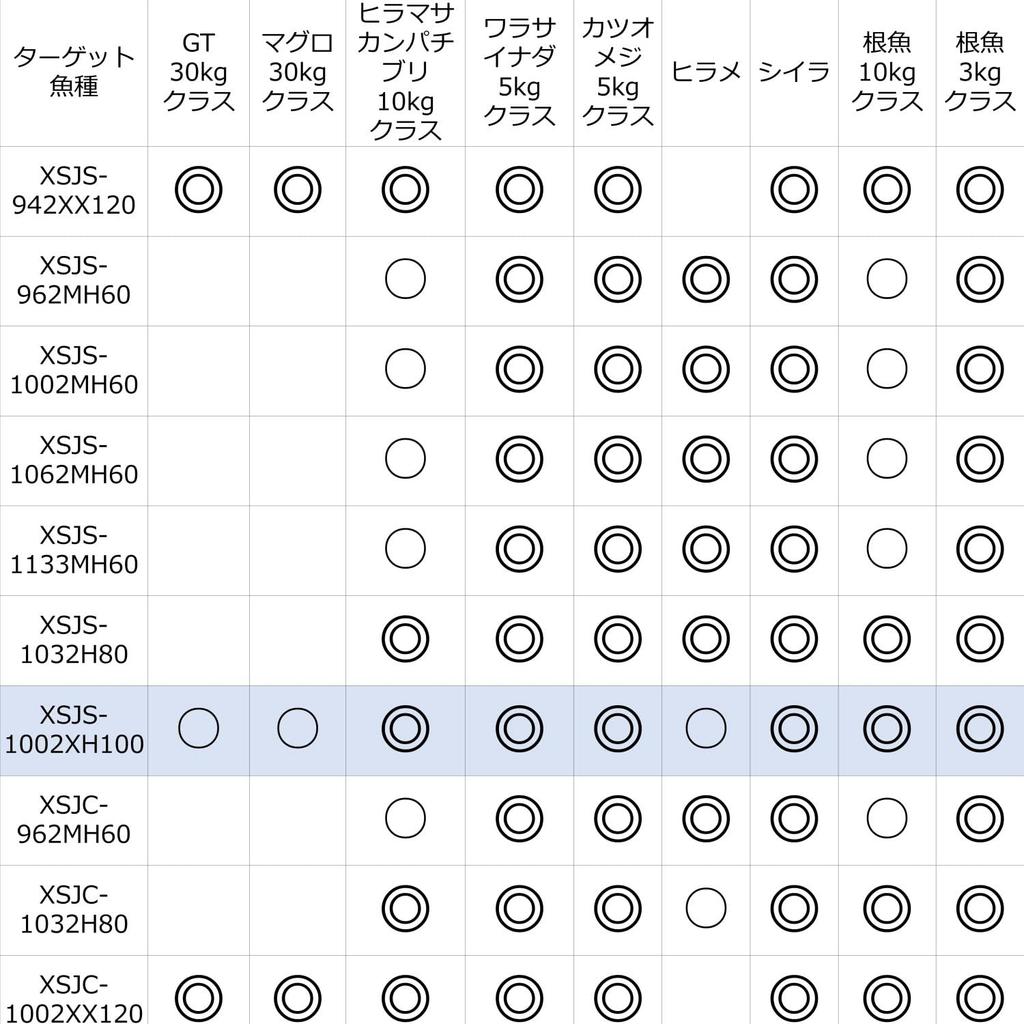
Task: Click the GT 30kg circle for XSJS-942XX120
Action: coord(199,190)
